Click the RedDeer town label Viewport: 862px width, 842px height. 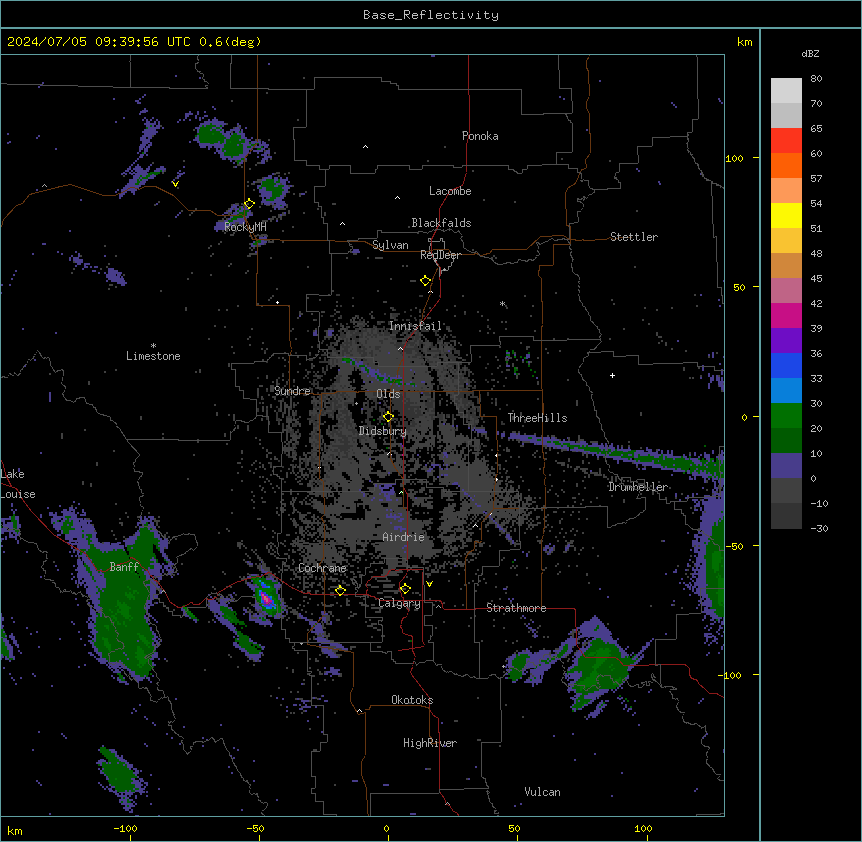coord(440,255)
